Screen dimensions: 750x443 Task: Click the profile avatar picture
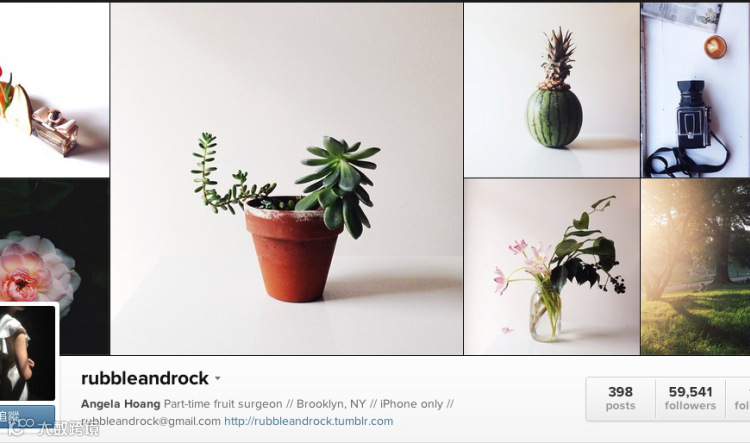tap(27, 353)
